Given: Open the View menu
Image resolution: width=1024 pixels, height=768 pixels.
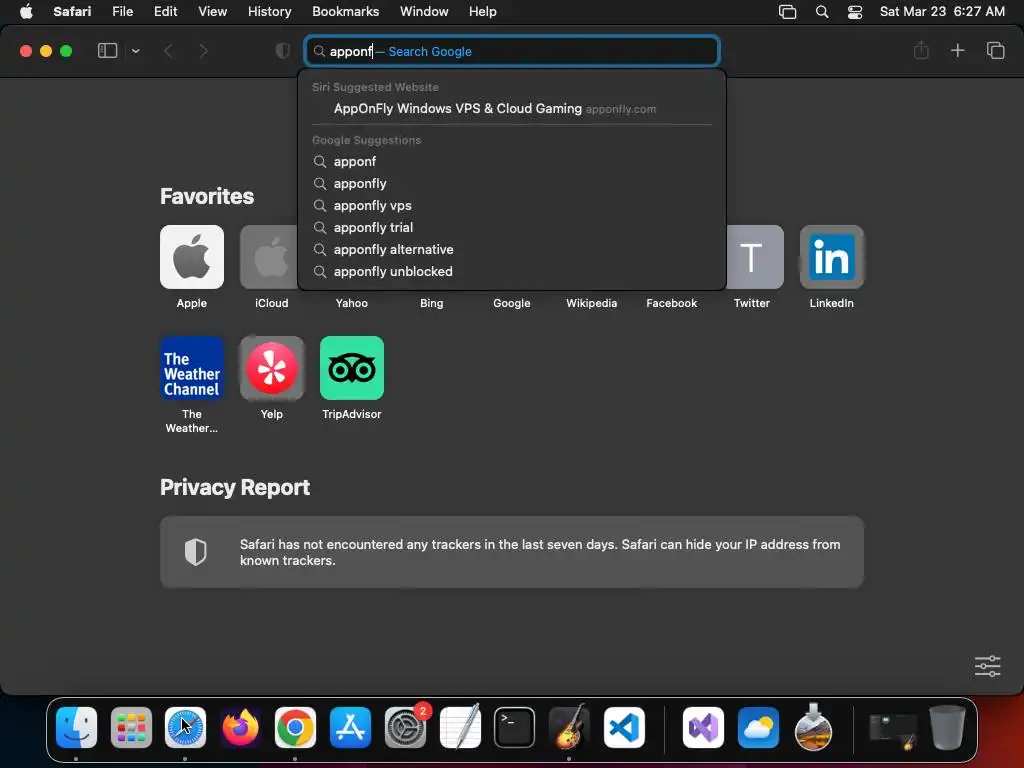Looking at the screenshot, I should 212,12.
